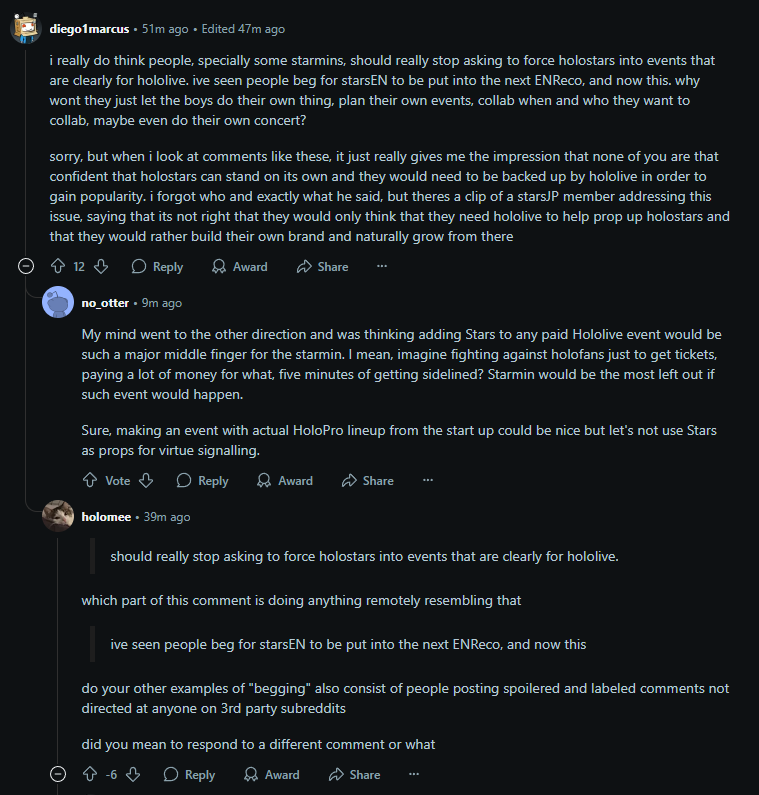Viewport: 759px width, 795px height.
Task: Open no_otter's username link
Action: click(105, 303)
